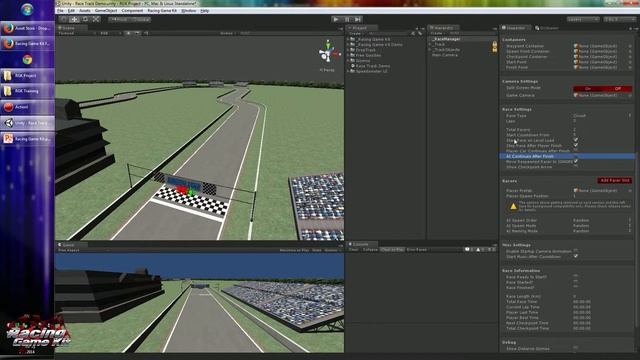Expand the _Racing Game Kit Demo folder
The height and width of the screenshot is (360, 640).
click(348, 45)
